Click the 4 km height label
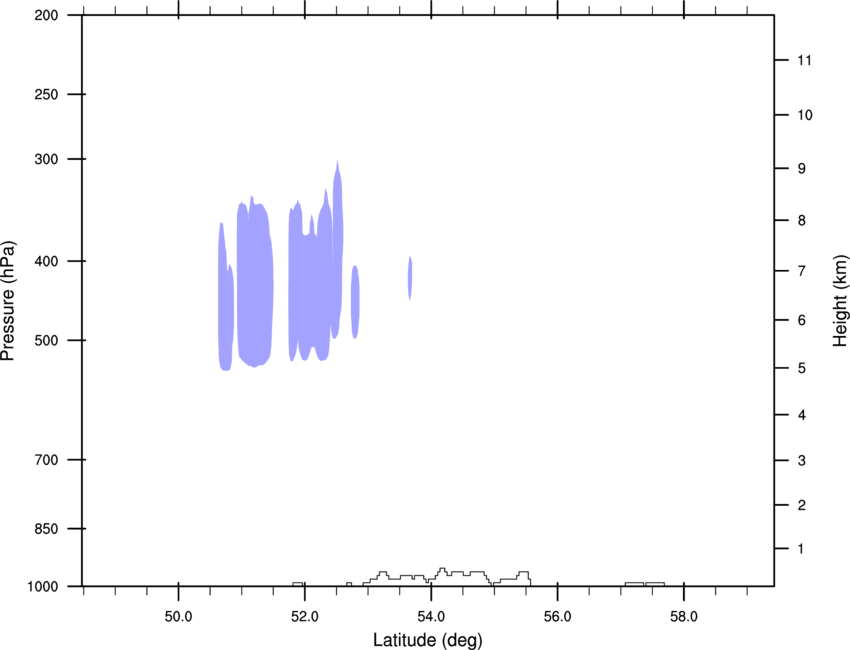The image size is (850, 650). click(x=801, y=415)
